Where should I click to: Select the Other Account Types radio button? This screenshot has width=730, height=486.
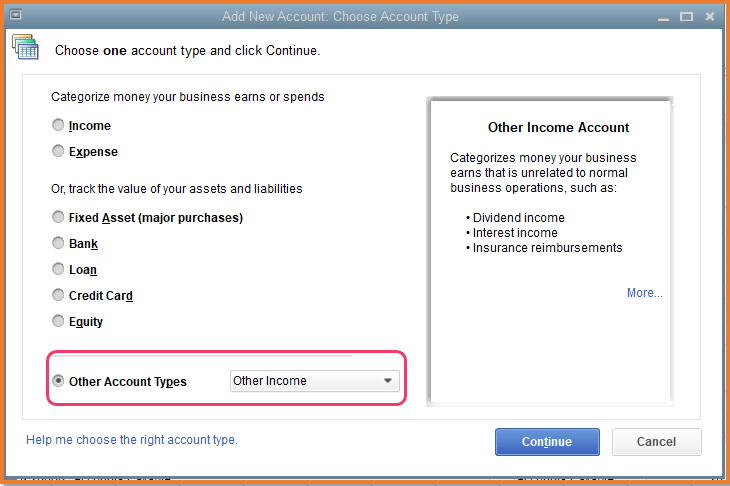click(x=59, y=381)
